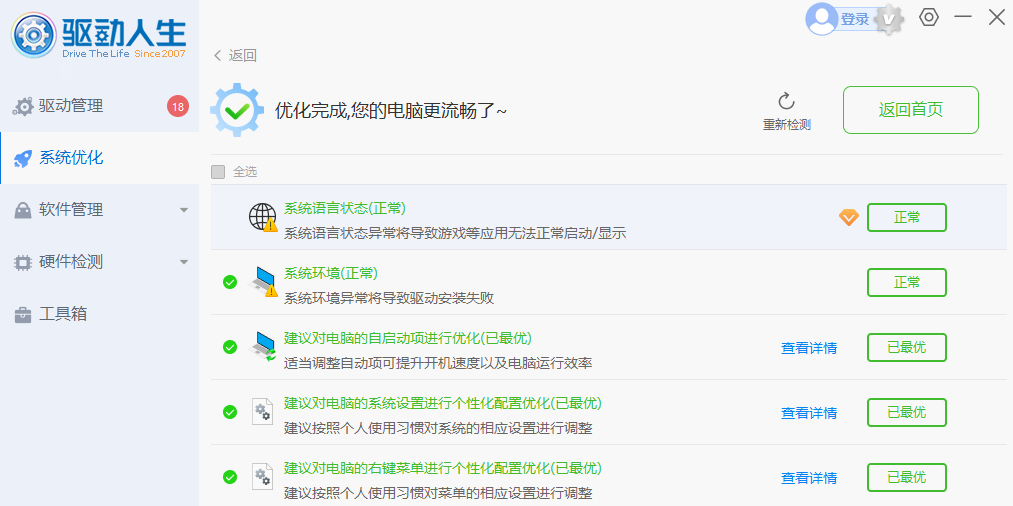Open settings via hexagon gear icon

[929, 17]
